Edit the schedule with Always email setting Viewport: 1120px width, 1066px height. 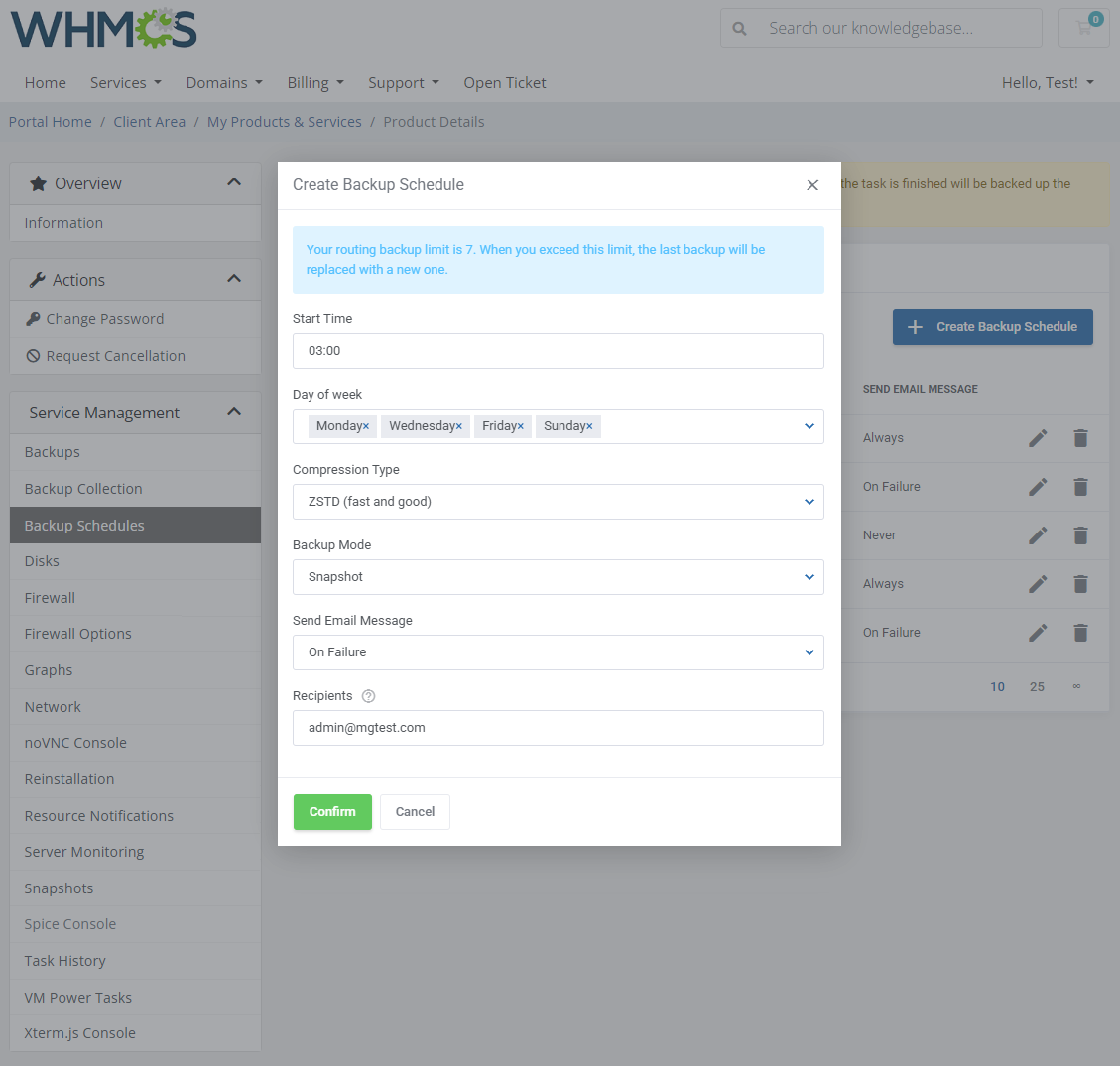coord(1038,437)
